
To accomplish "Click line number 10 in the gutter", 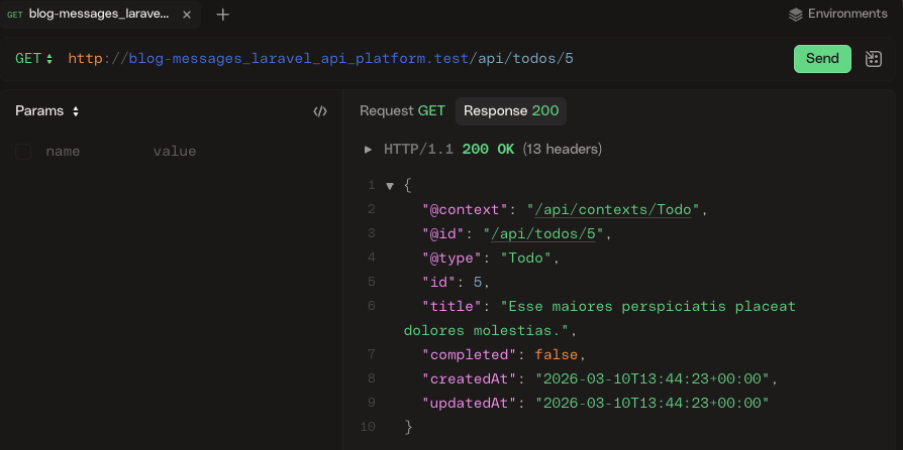I will pos(367,428).
